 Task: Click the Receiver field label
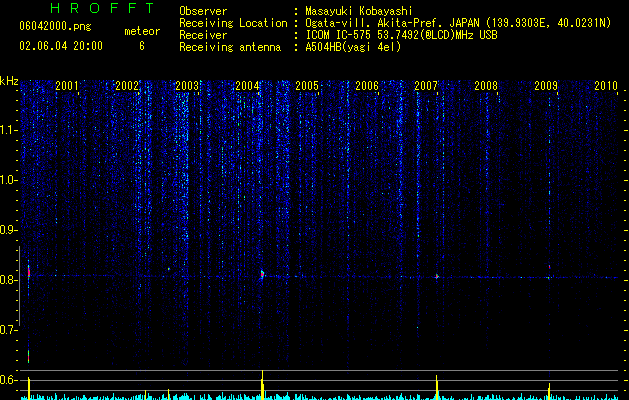click(203, 35)
